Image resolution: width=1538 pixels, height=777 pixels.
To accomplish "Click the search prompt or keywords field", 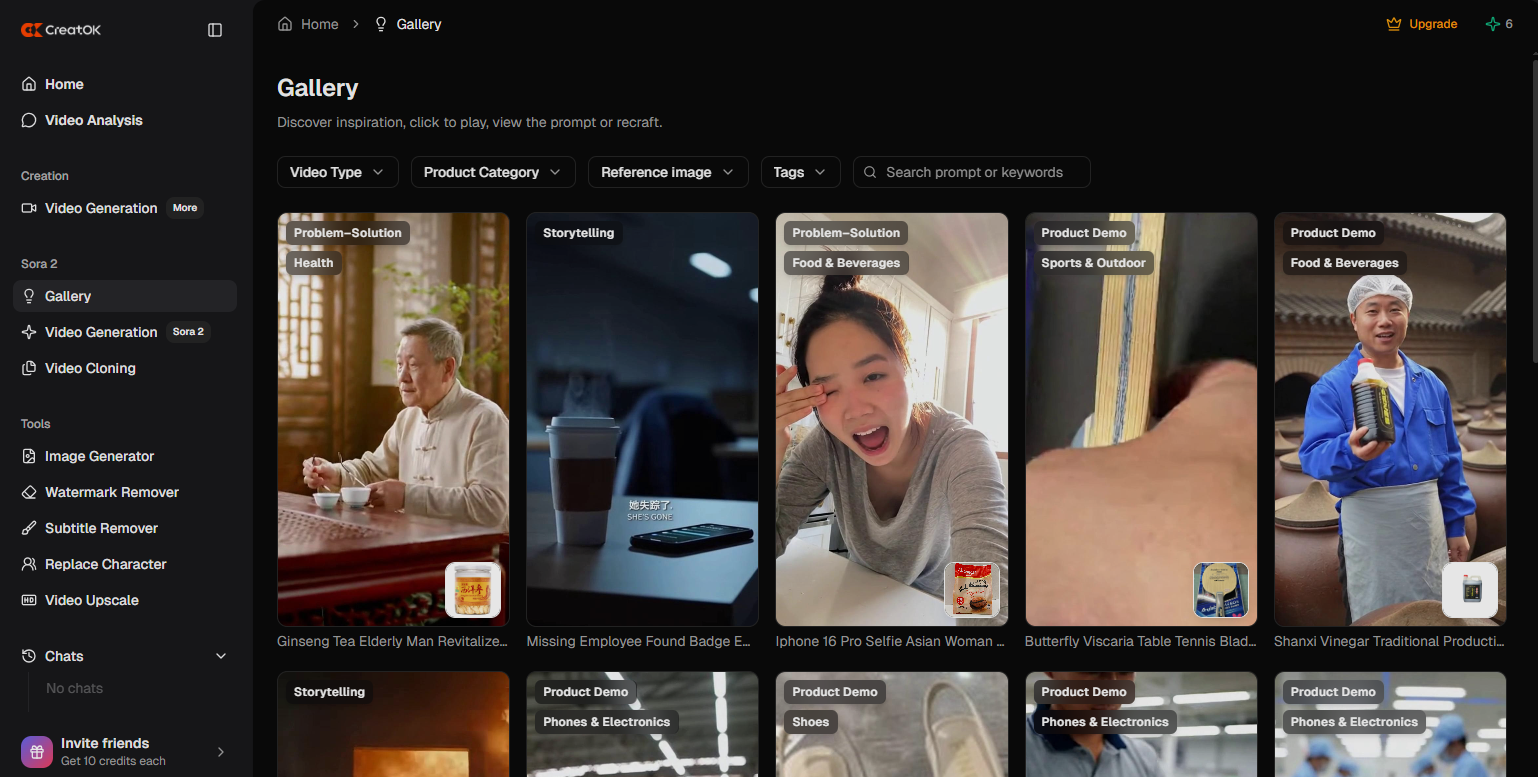I will point(980,172).
